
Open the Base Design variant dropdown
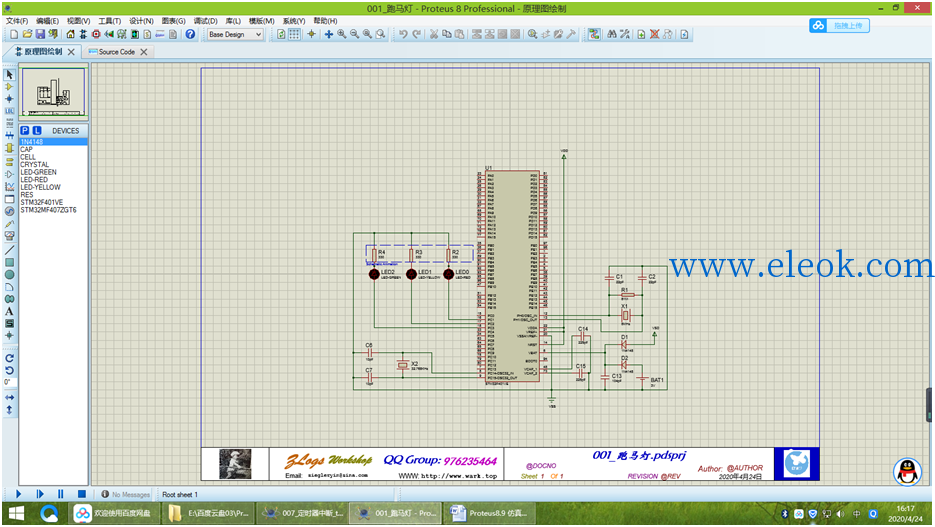coord(235,35)
